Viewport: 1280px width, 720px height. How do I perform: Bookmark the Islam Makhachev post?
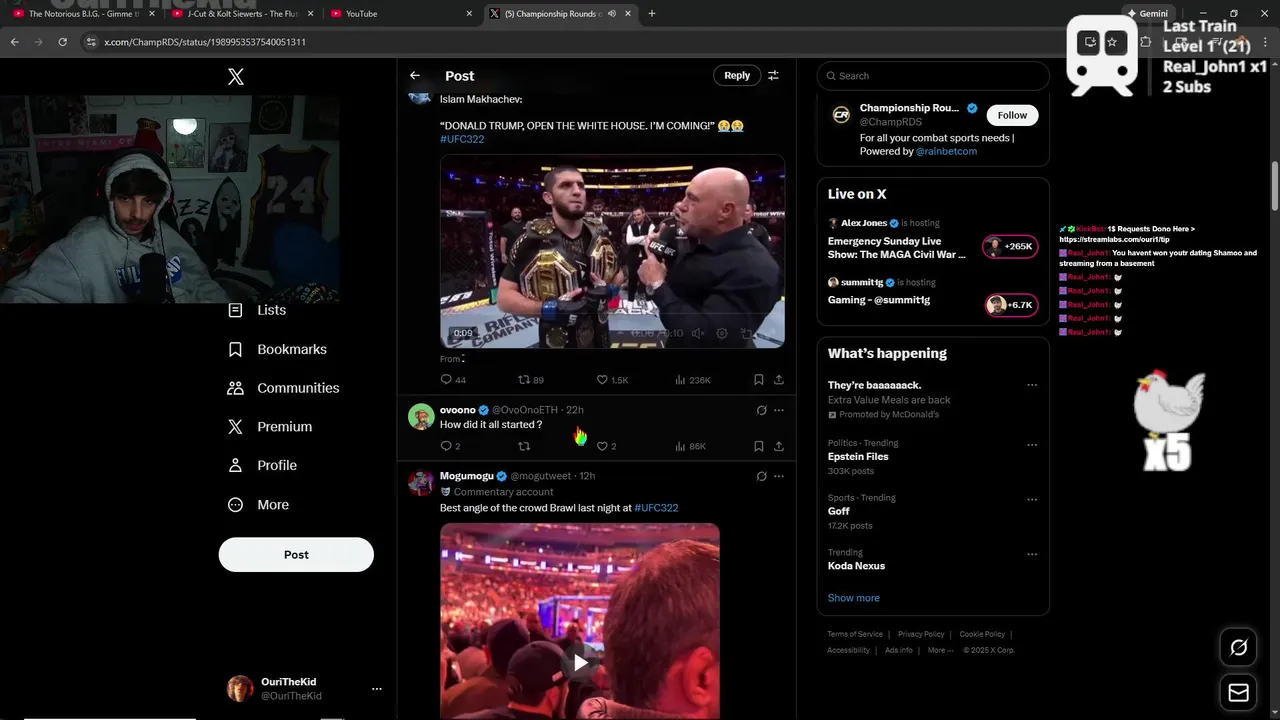click(759, 380)
